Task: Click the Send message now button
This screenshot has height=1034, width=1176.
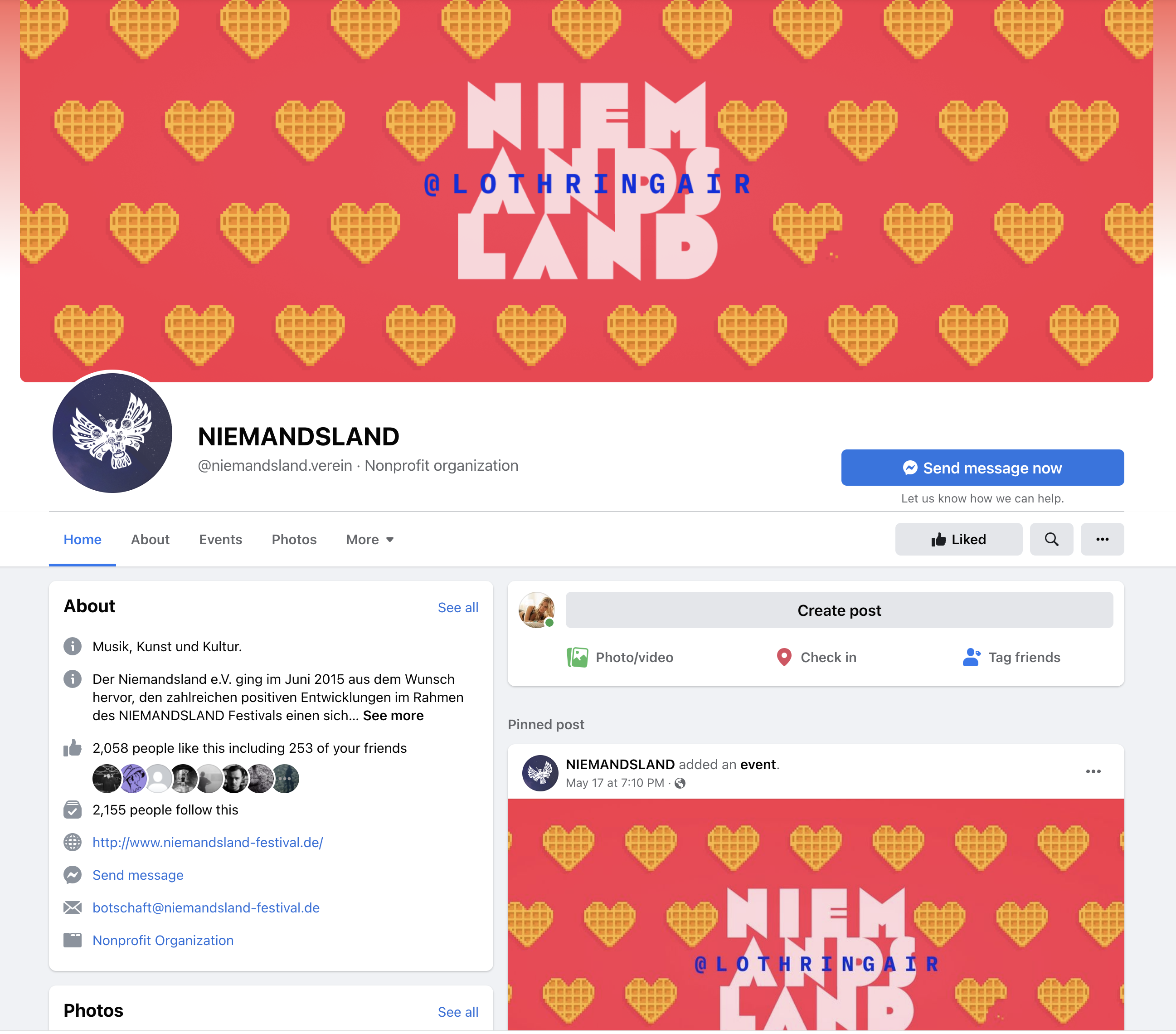Action: [x=982, y=468]
